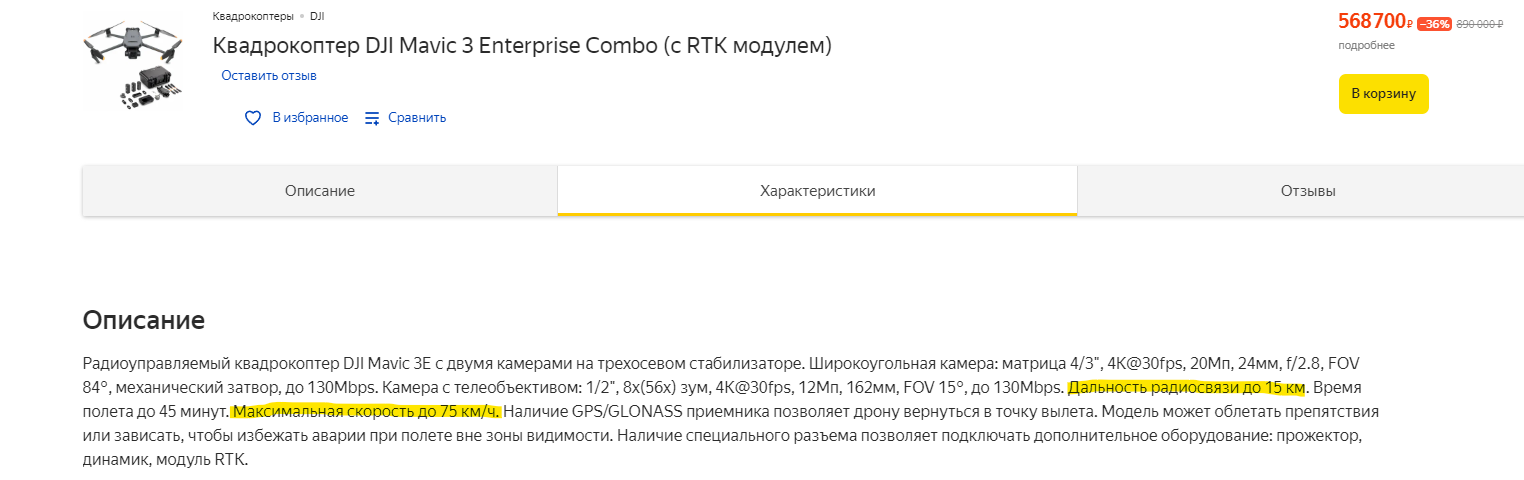
Task: Click the 'Сравнить' label
Action: pos(417,118)
